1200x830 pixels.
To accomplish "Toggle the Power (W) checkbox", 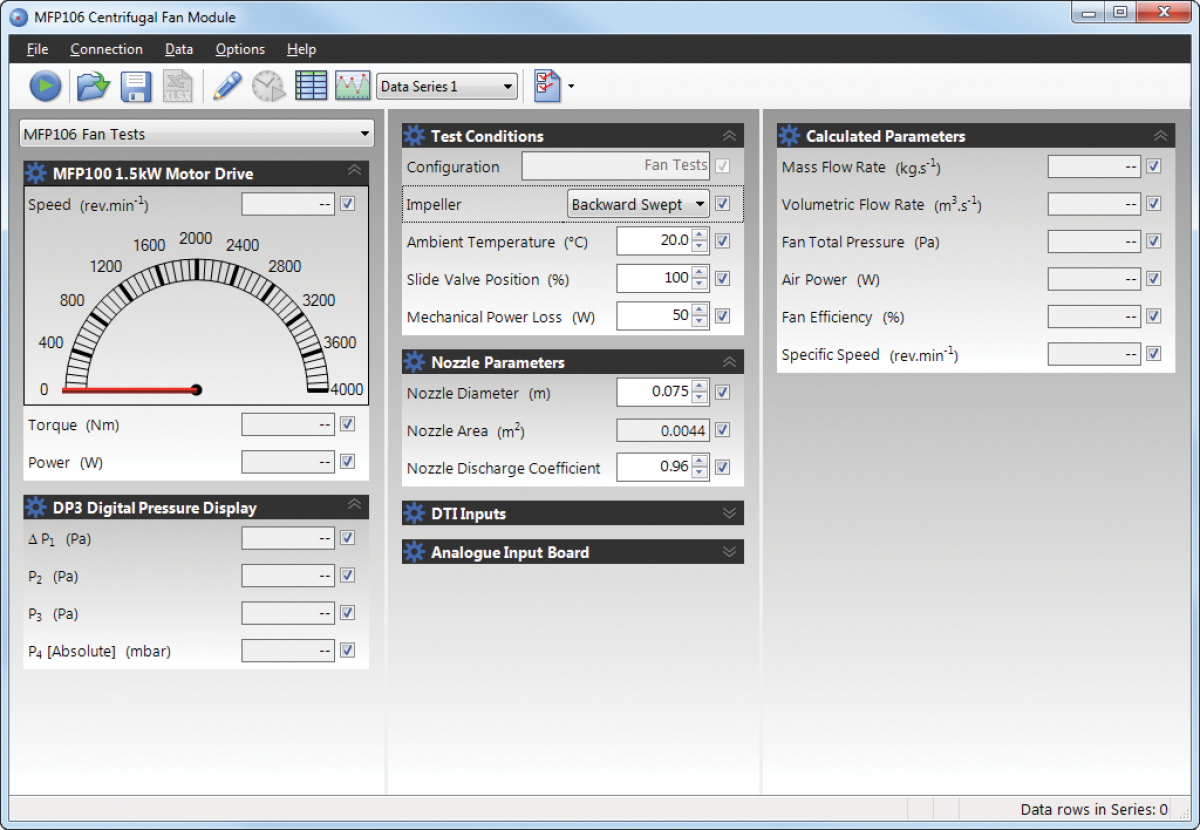I will (x=347, y=461).
